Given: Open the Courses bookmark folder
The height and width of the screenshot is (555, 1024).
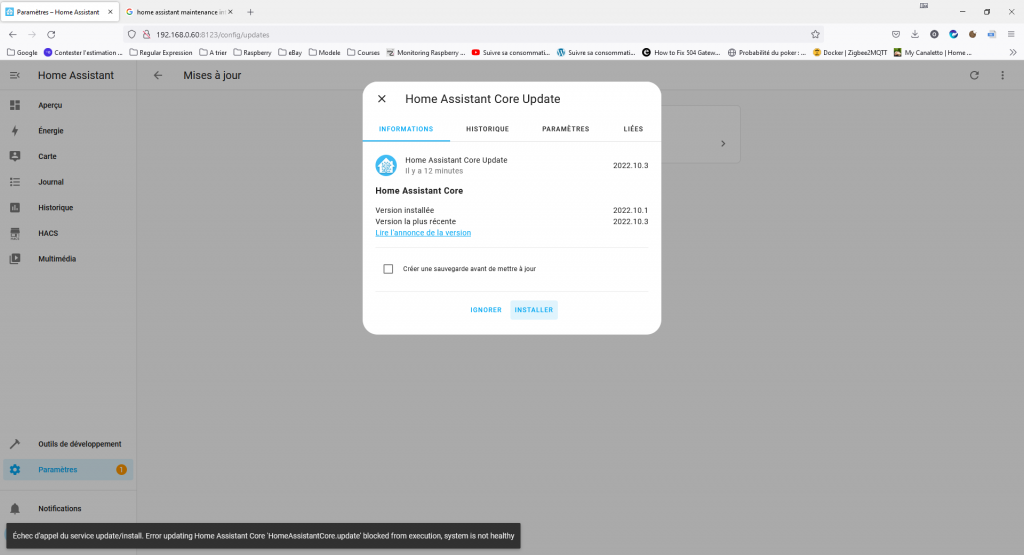Looking at the screenshot, I should (363, 52).
